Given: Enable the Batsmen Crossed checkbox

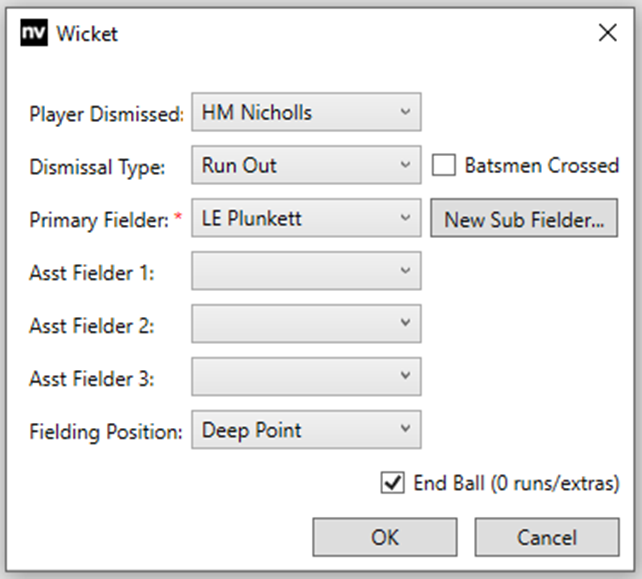Looking at the screenshot, I should (444, 166).
